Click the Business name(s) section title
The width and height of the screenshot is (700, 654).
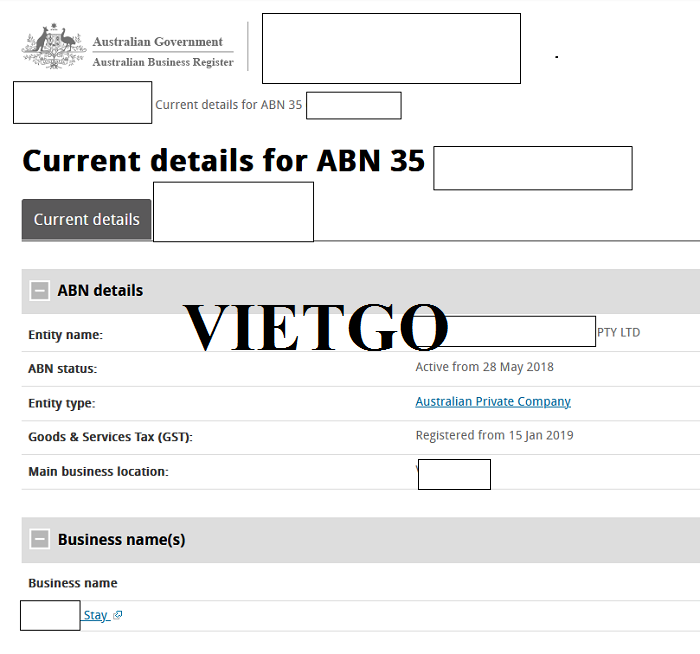point(121,540)
